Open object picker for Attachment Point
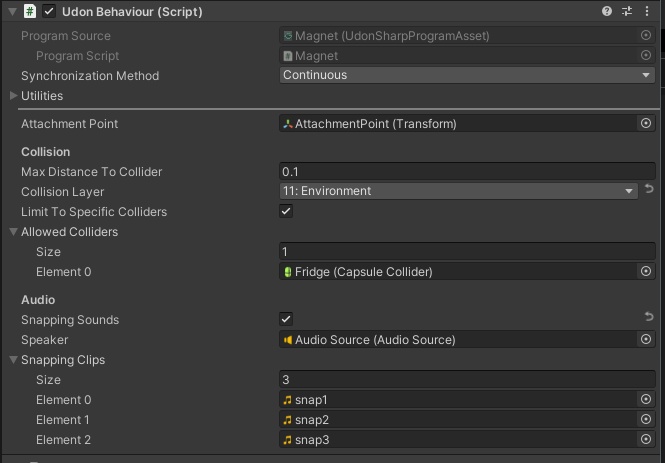665x463 pixels. tap(645, 123)
